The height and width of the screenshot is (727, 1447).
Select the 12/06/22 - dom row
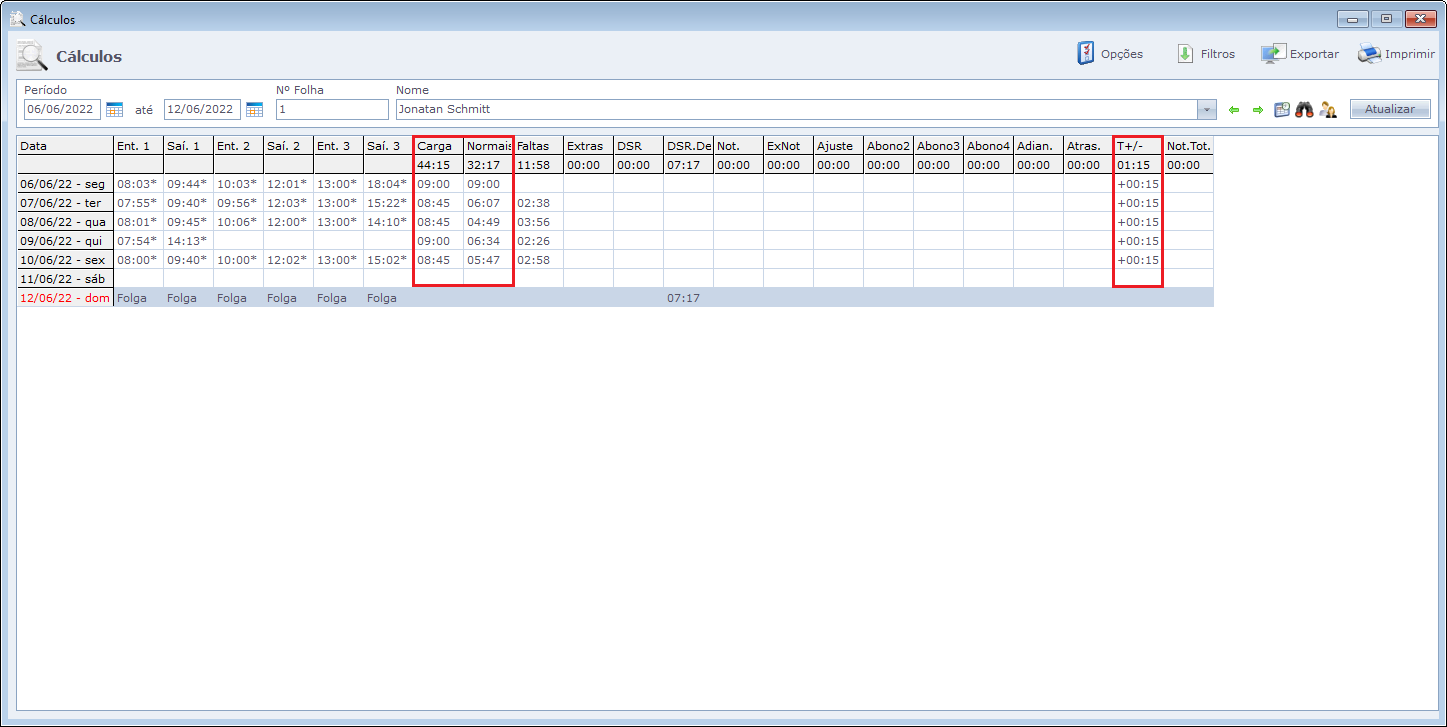(65, 298)
